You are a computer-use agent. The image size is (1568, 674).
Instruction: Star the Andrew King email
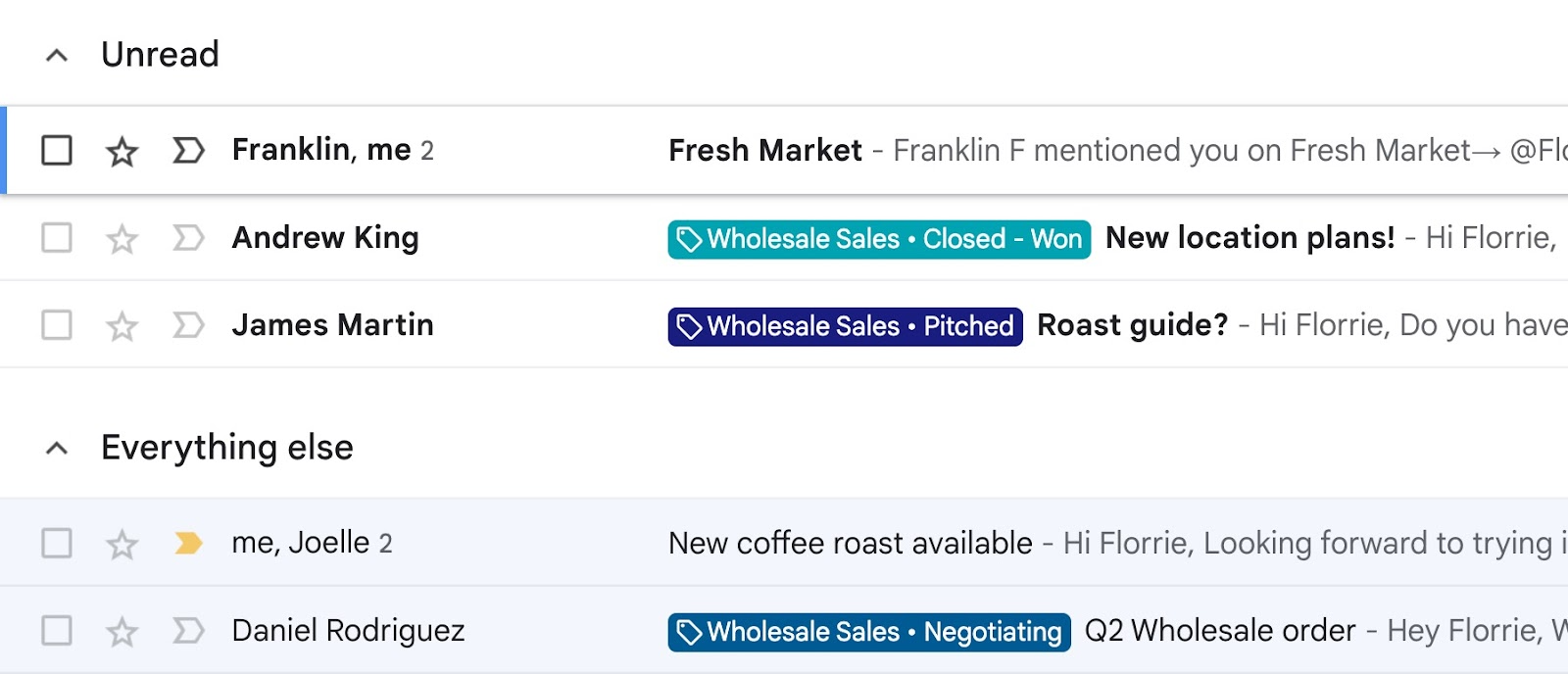(122, 239)
